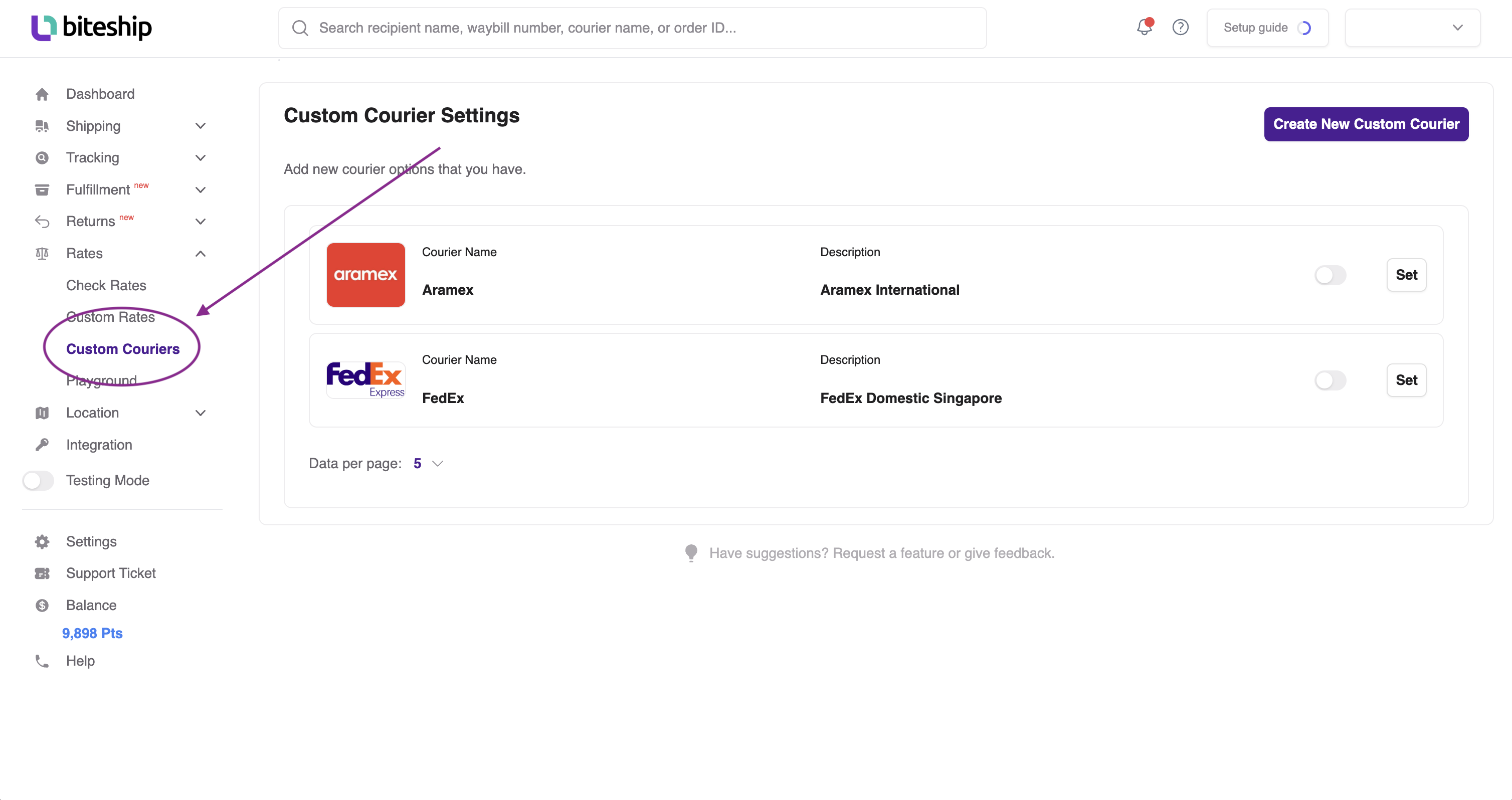Screen dimensions: 1512x800
Task: Collapse the Rates menu chevron
Action: pos(201,254)
